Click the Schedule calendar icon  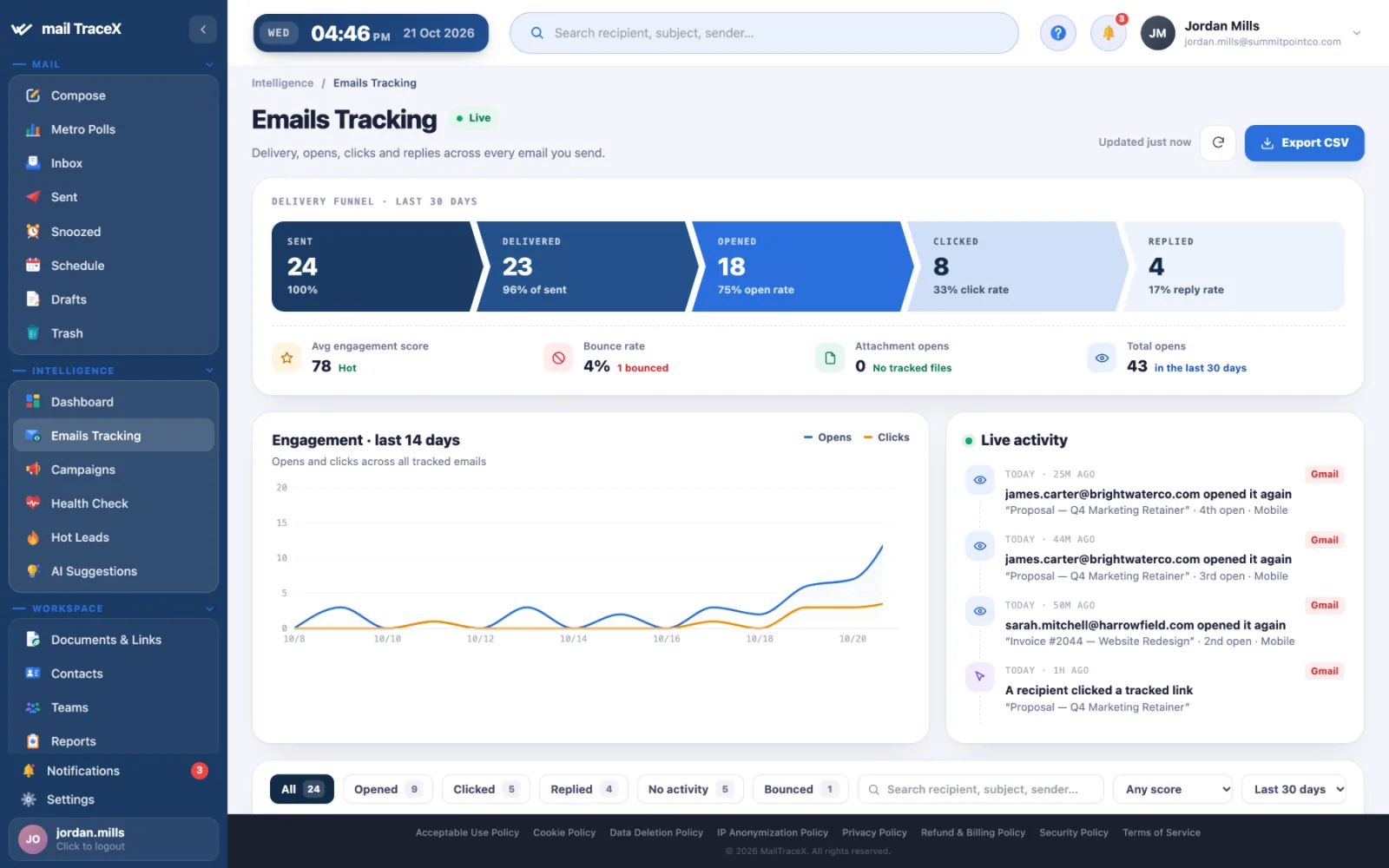[33, 266]
